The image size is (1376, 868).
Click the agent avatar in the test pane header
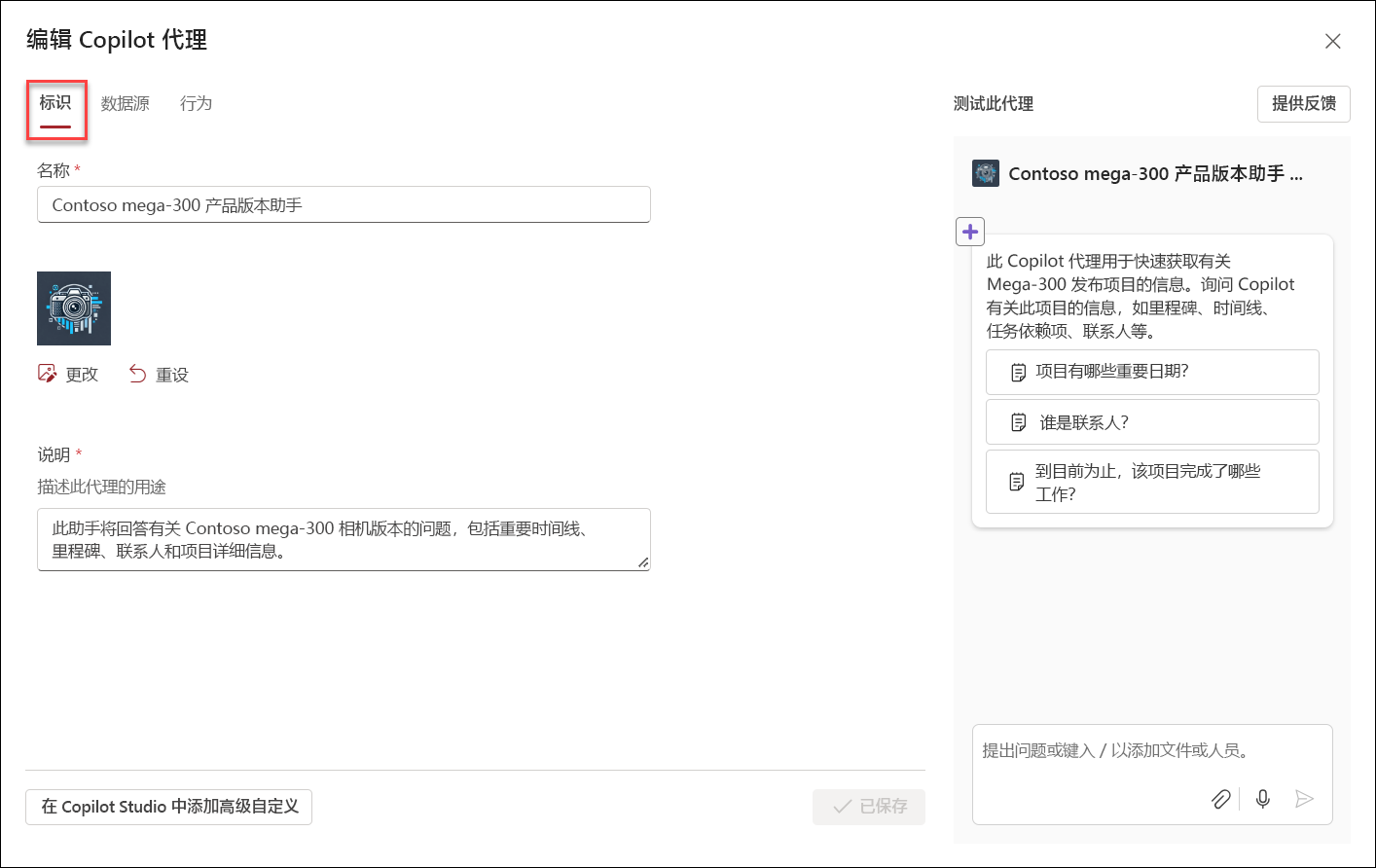coord(986,173)
